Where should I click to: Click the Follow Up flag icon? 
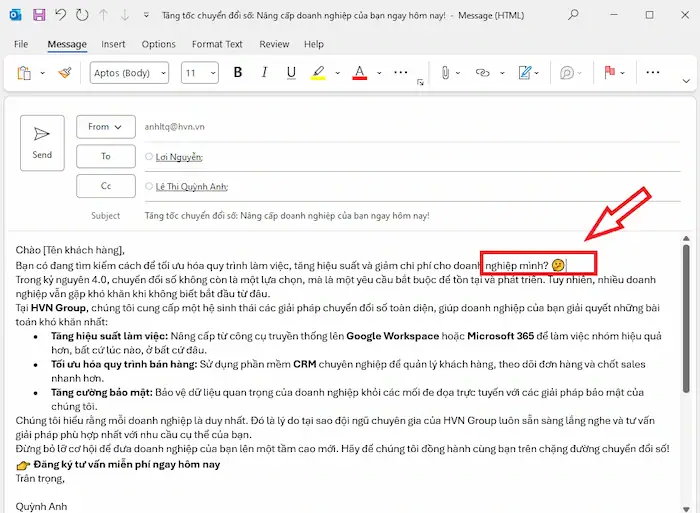pos(609,73)
